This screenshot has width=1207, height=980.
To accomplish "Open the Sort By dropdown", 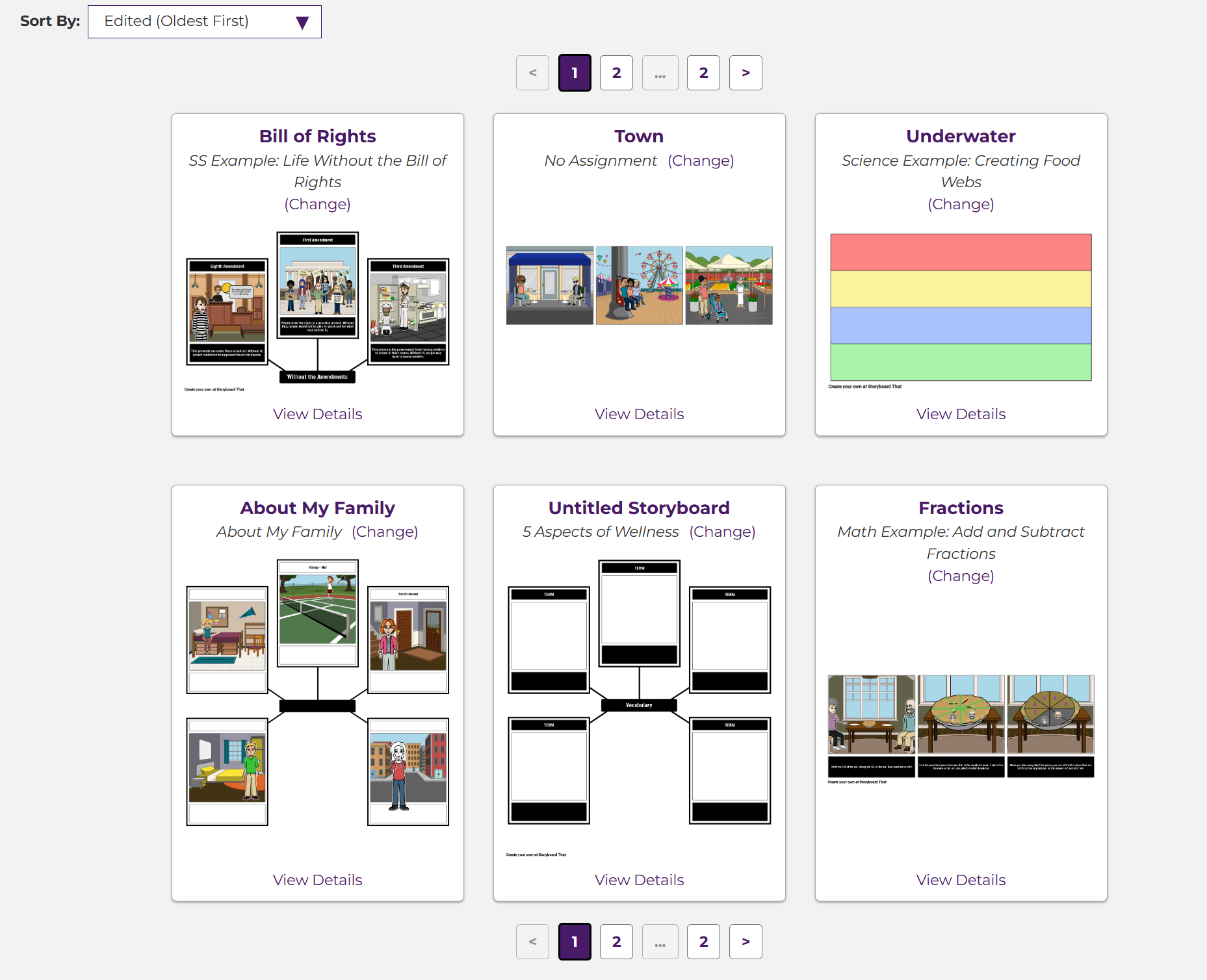I will [x=204, y=21].
